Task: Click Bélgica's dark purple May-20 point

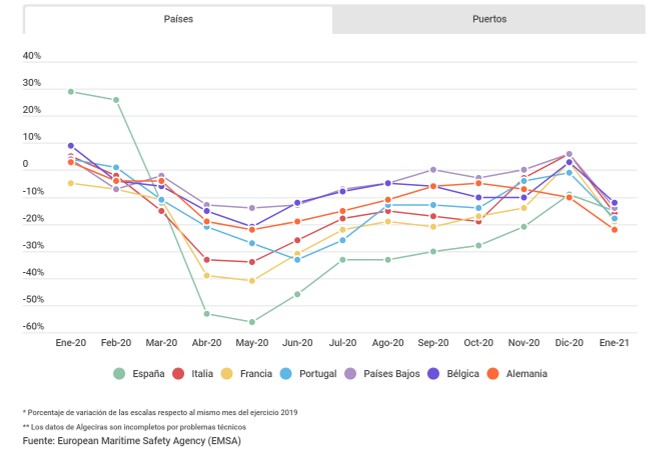Action: point(252,227)
